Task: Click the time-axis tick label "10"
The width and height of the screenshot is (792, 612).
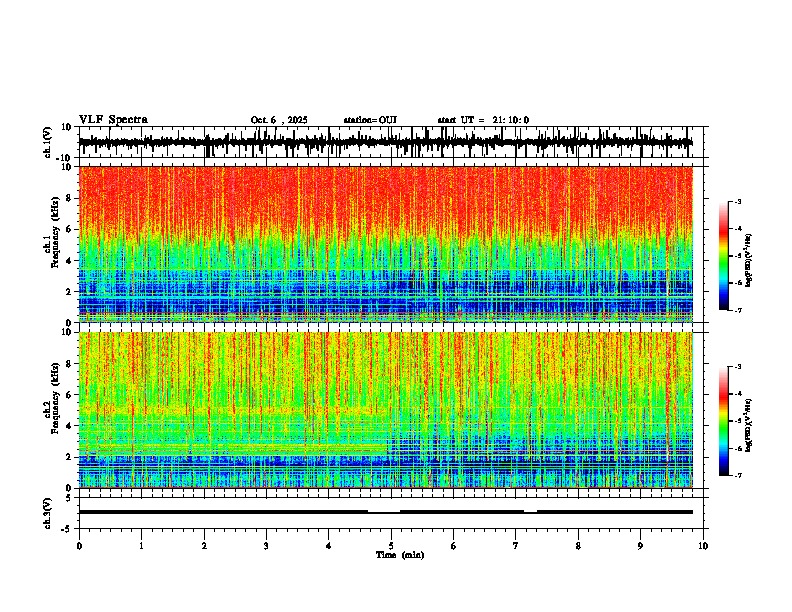Action: point(703,546)
